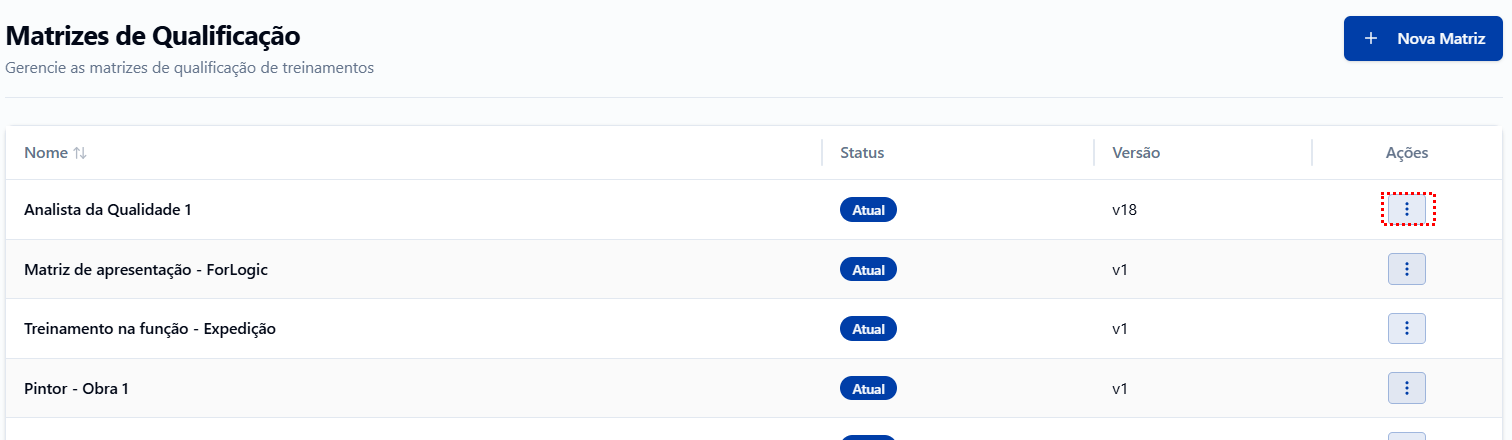The width and height of the screenshot is (1512, 440).
Task: Click the Versão column header
Action: pyautogui.click(x=1136, y=153)
